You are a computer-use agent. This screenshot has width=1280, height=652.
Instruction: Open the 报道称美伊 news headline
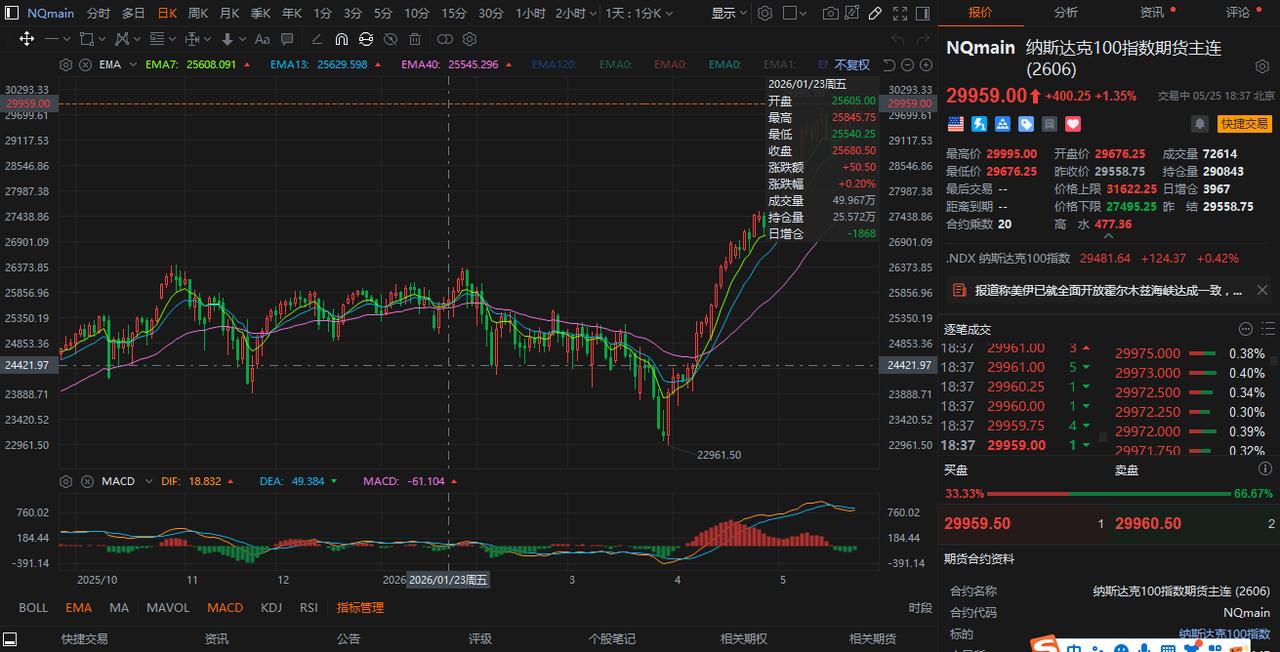coord(1107,290)
